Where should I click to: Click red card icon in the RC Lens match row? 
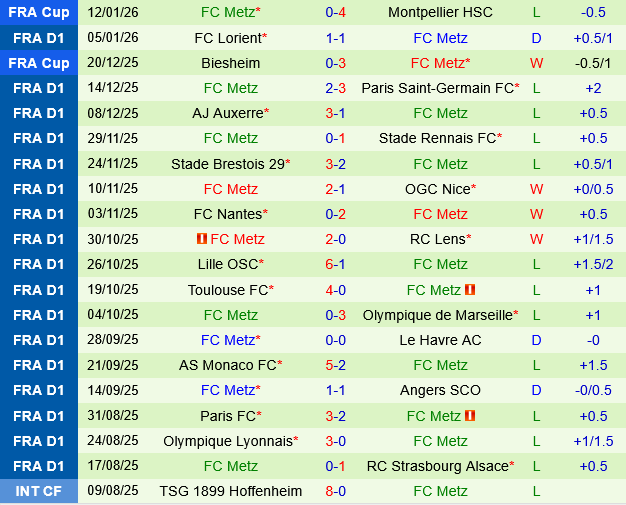coord(201,239)
